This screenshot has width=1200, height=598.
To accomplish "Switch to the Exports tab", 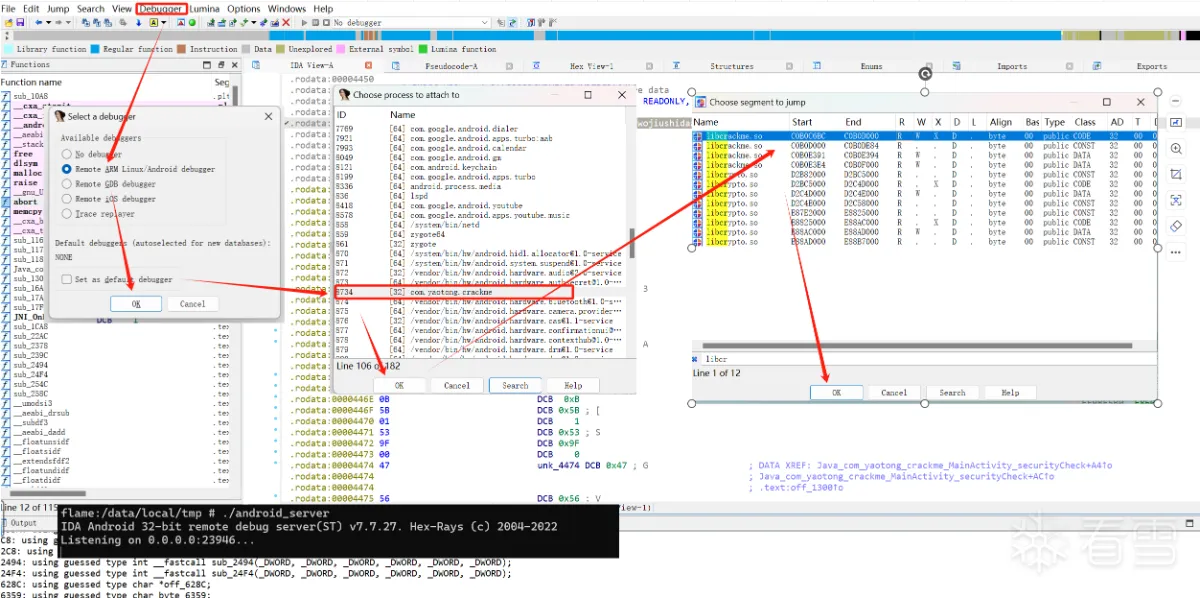I will [1151, 66].
